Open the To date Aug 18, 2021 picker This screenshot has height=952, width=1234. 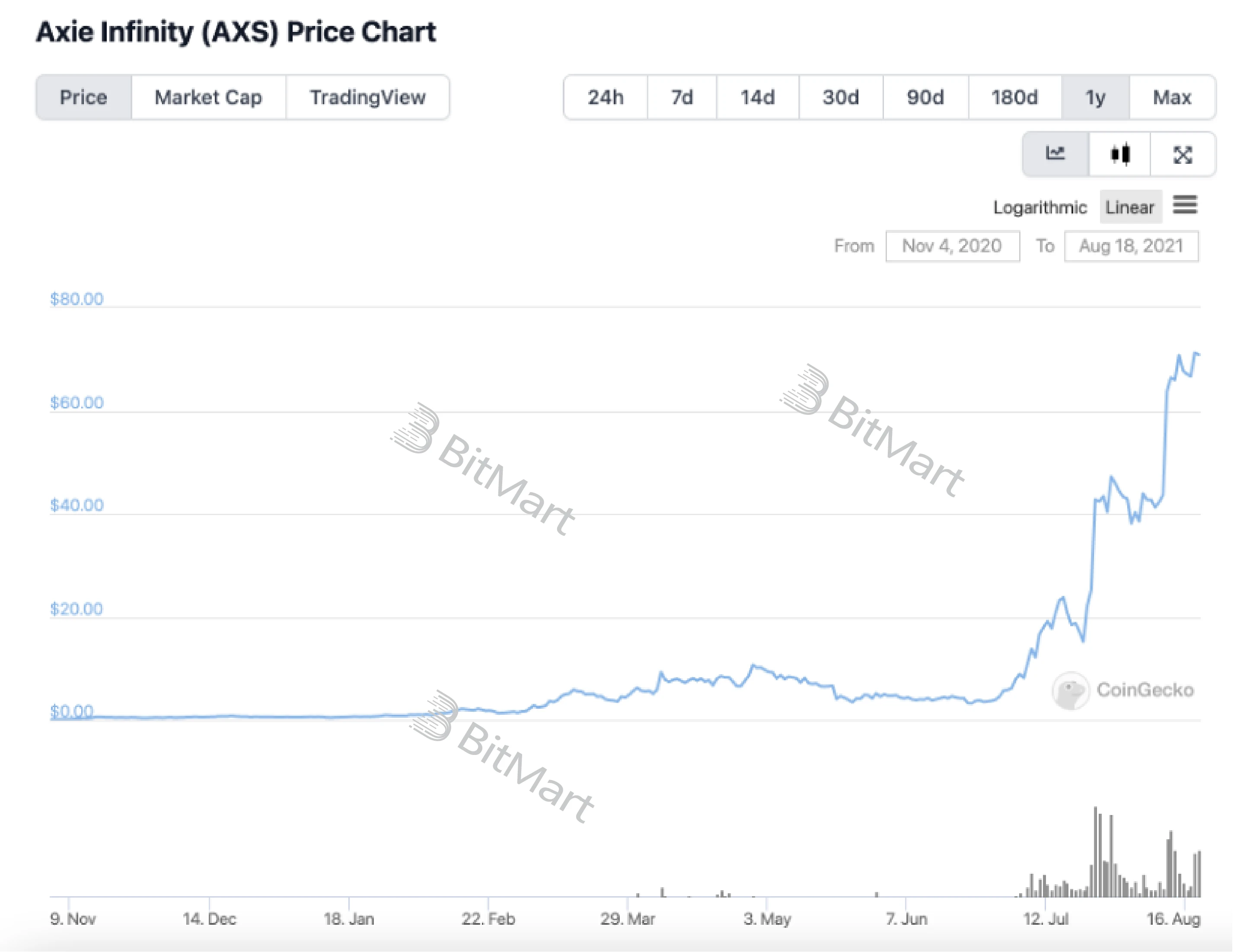1131,246
